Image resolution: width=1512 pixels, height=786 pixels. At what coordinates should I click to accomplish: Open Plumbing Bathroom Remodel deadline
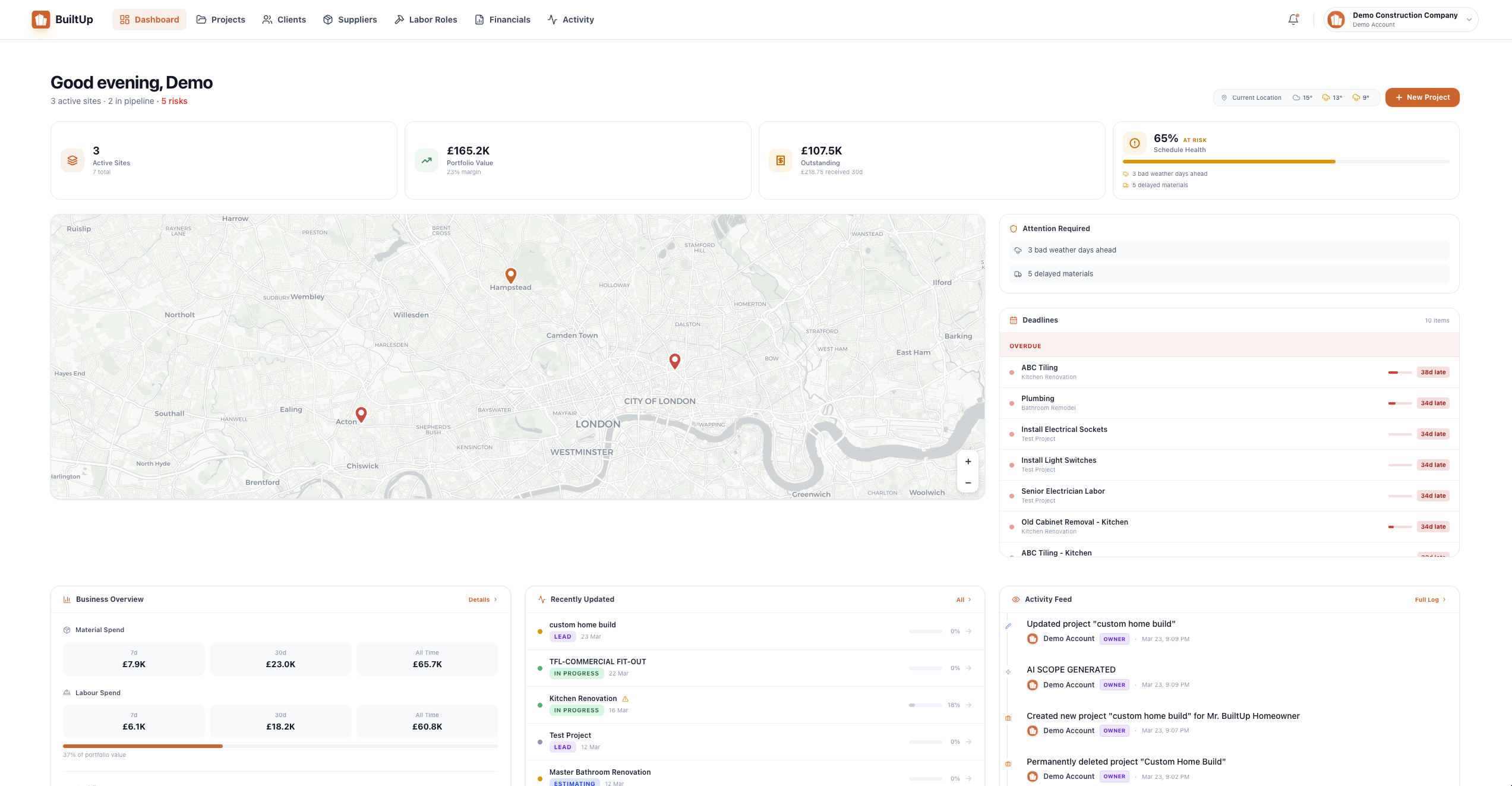(x=1229, y=403)
